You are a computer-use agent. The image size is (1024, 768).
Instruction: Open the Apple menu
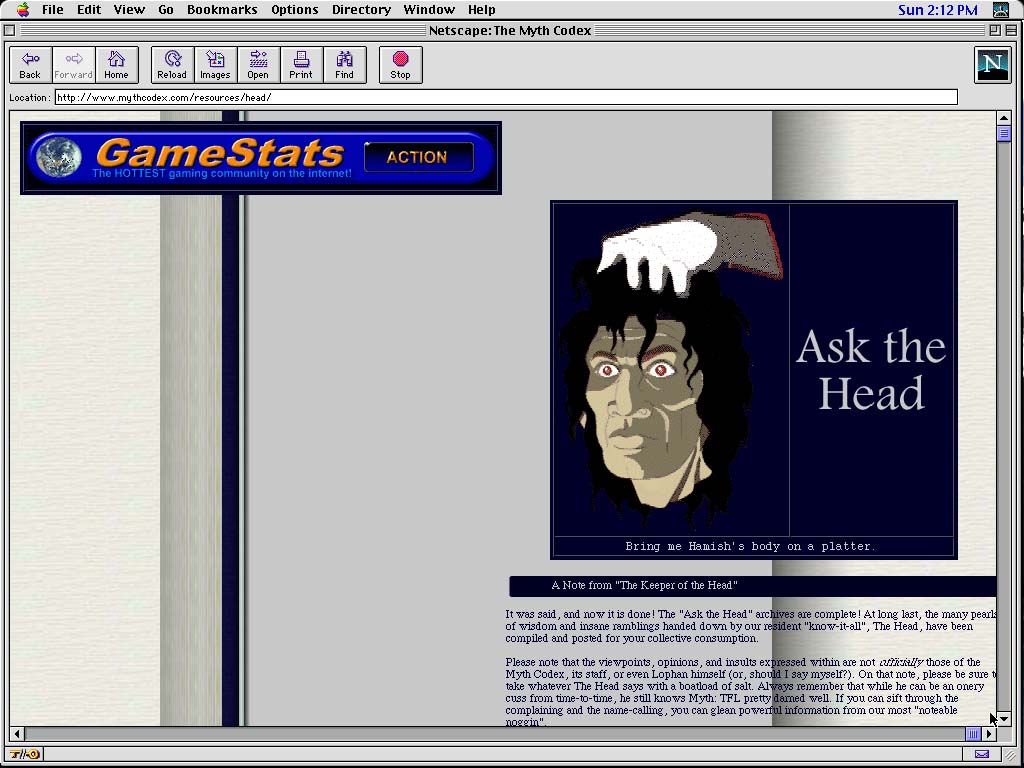22,10
